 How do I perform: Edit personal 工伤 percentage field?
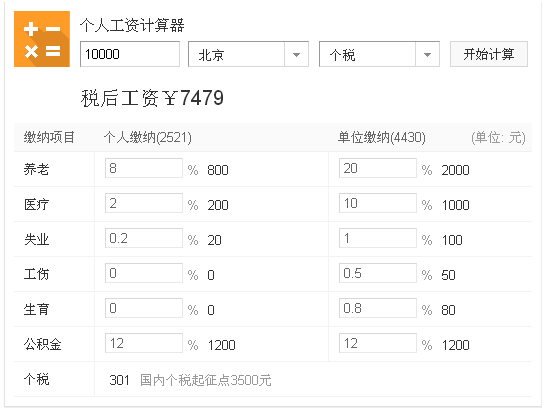pos(144,273)
